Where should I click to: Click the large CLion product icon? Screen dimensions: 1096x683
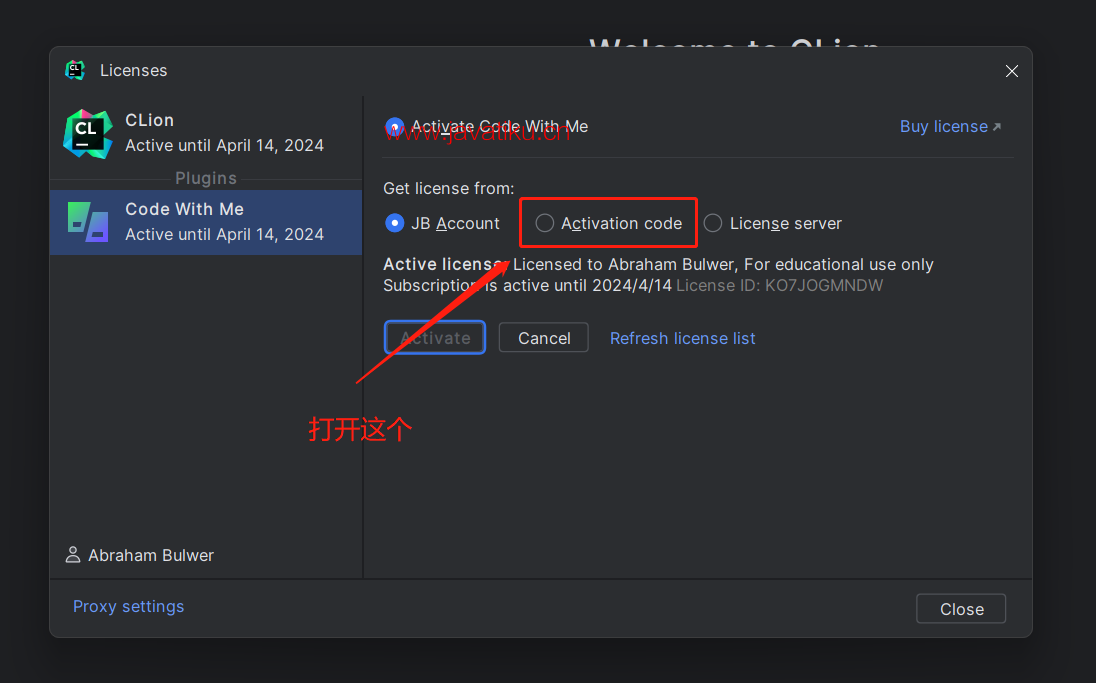pyautogui.click(x=88, y=134)
